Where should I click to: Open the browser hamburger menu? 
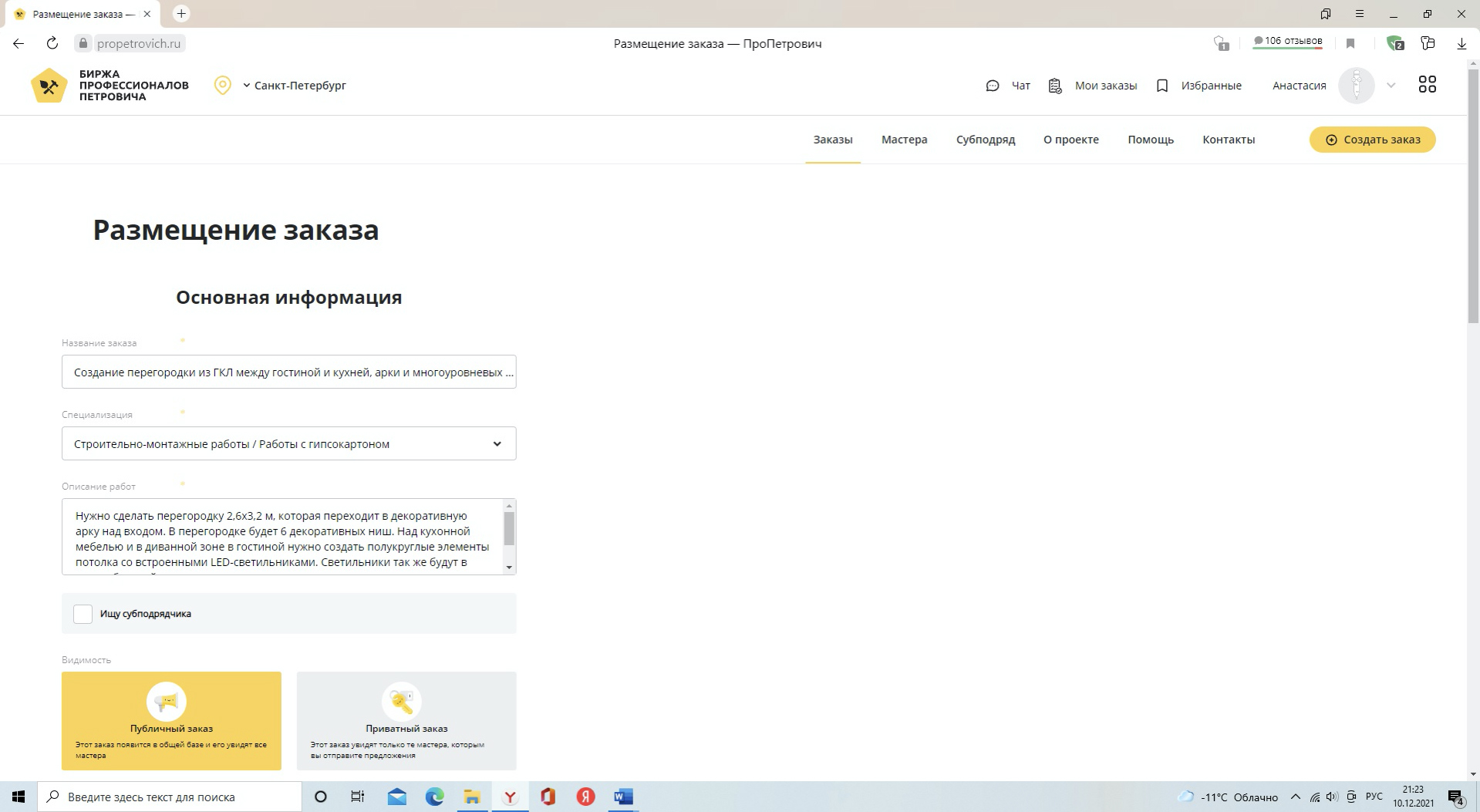(1360, 14)
